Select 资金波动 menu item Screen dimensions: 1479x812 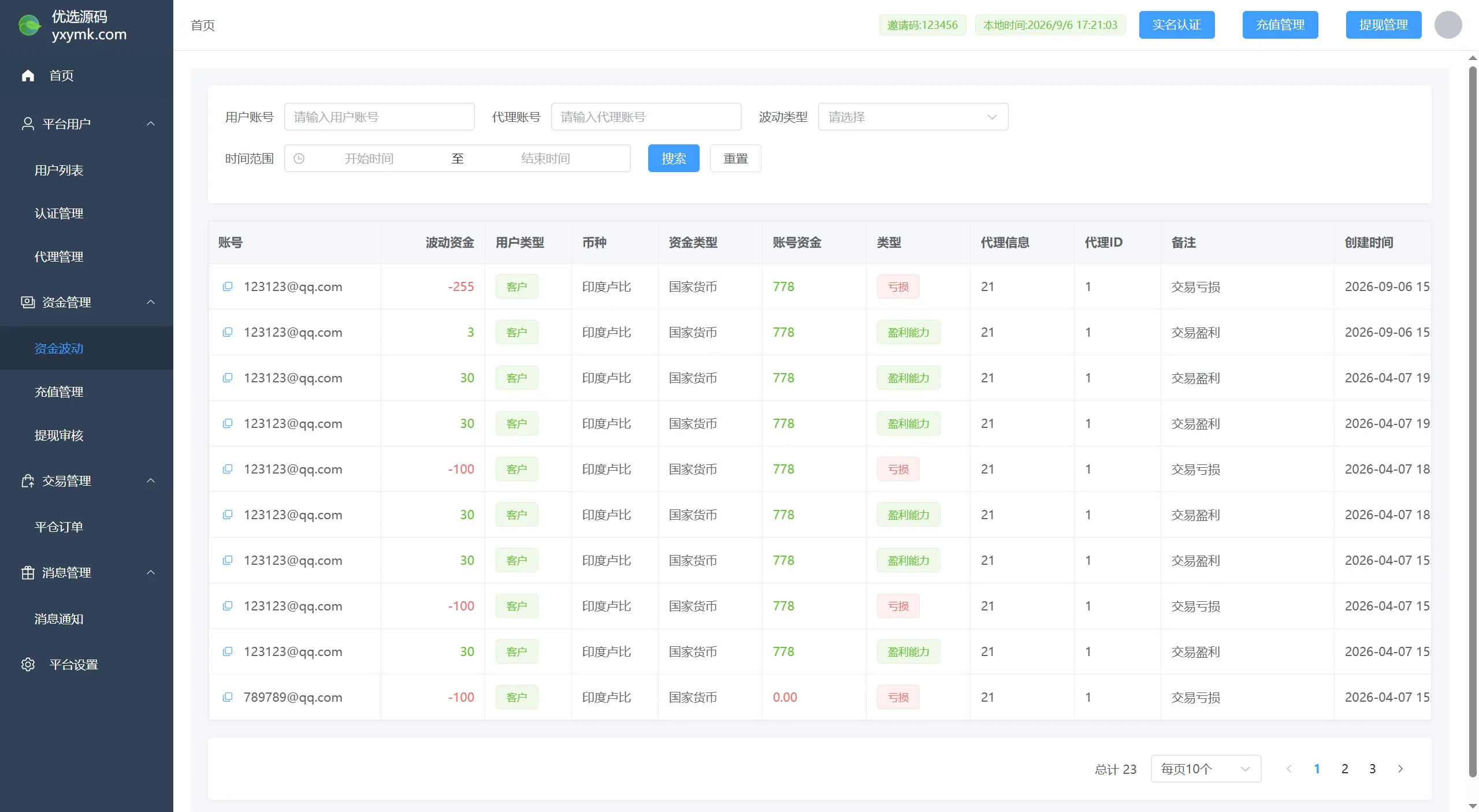coord(87,348)
